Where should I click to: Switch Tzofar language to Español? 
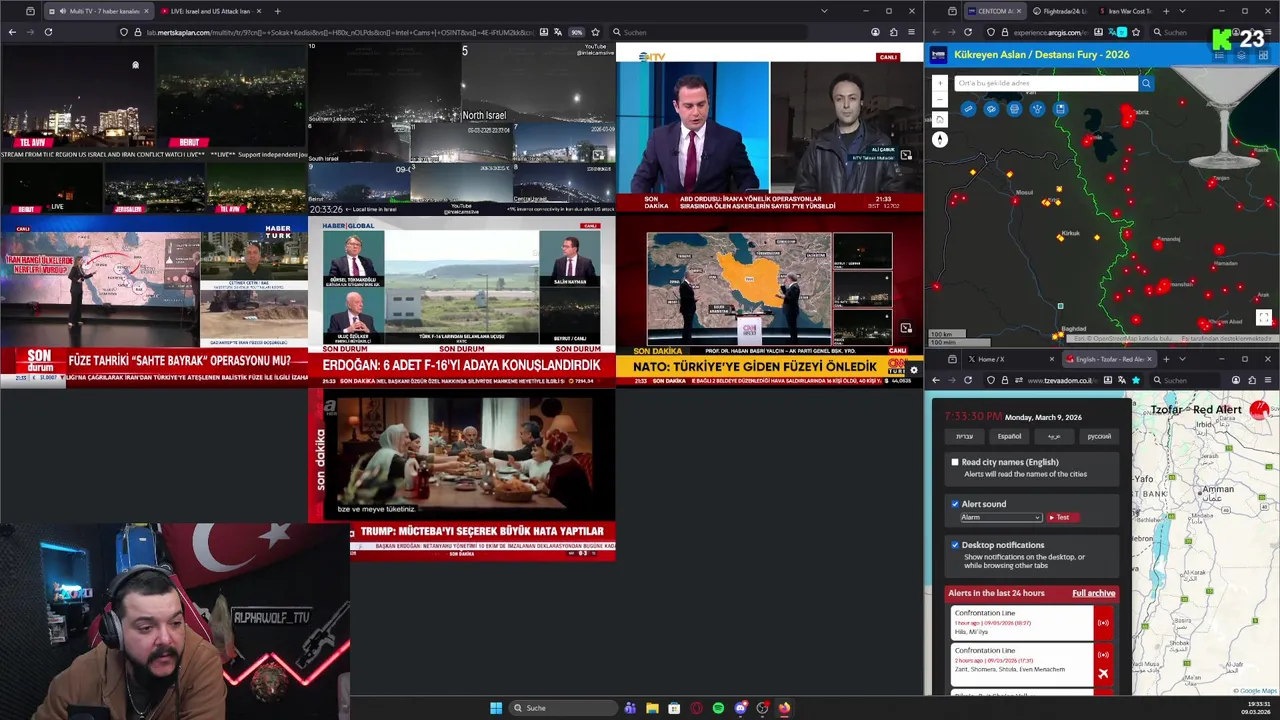click(1009, 436)
